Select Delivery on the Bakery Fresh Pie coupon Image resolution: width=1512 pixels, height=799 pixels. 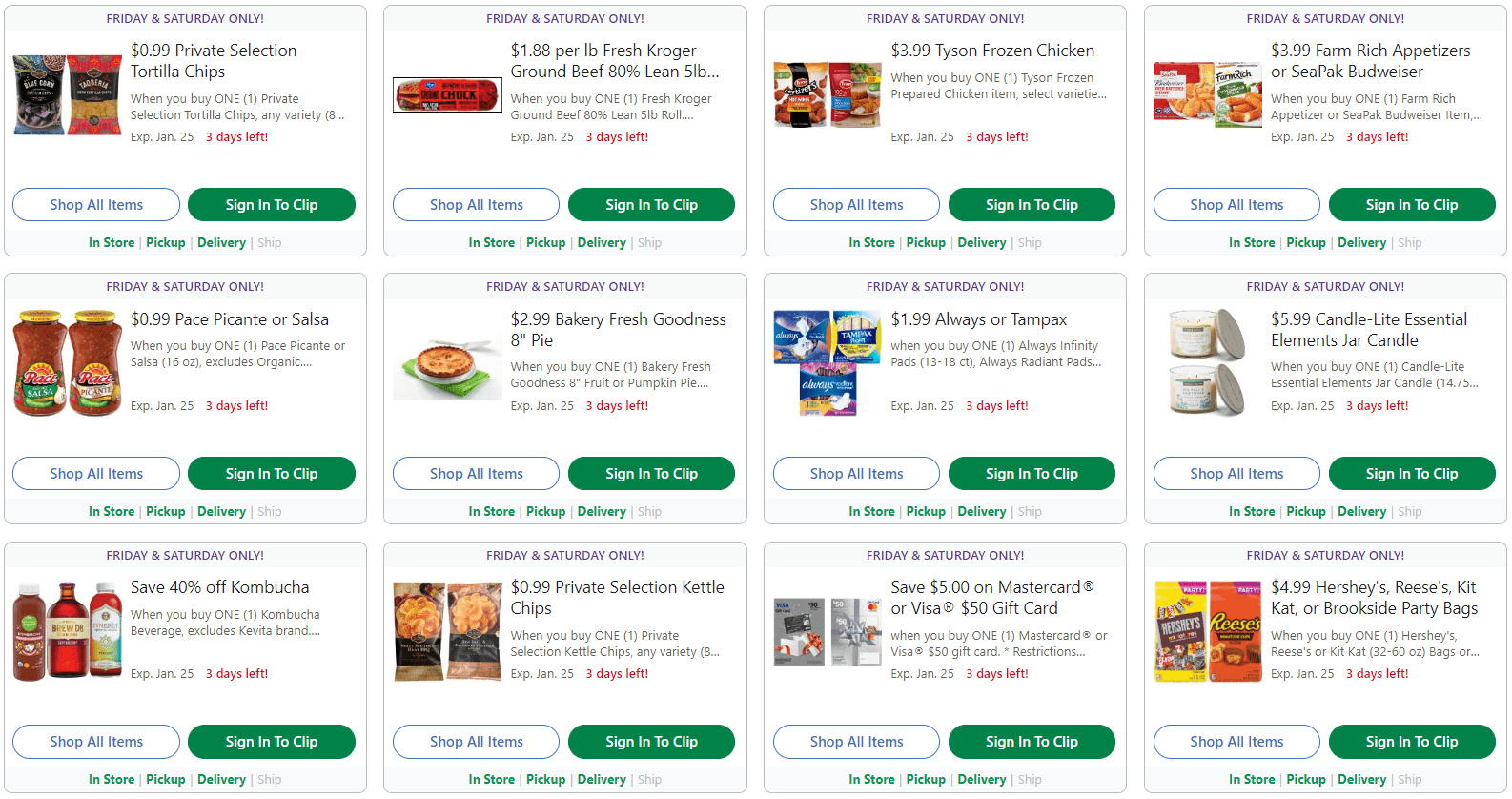tap(602, 511)
